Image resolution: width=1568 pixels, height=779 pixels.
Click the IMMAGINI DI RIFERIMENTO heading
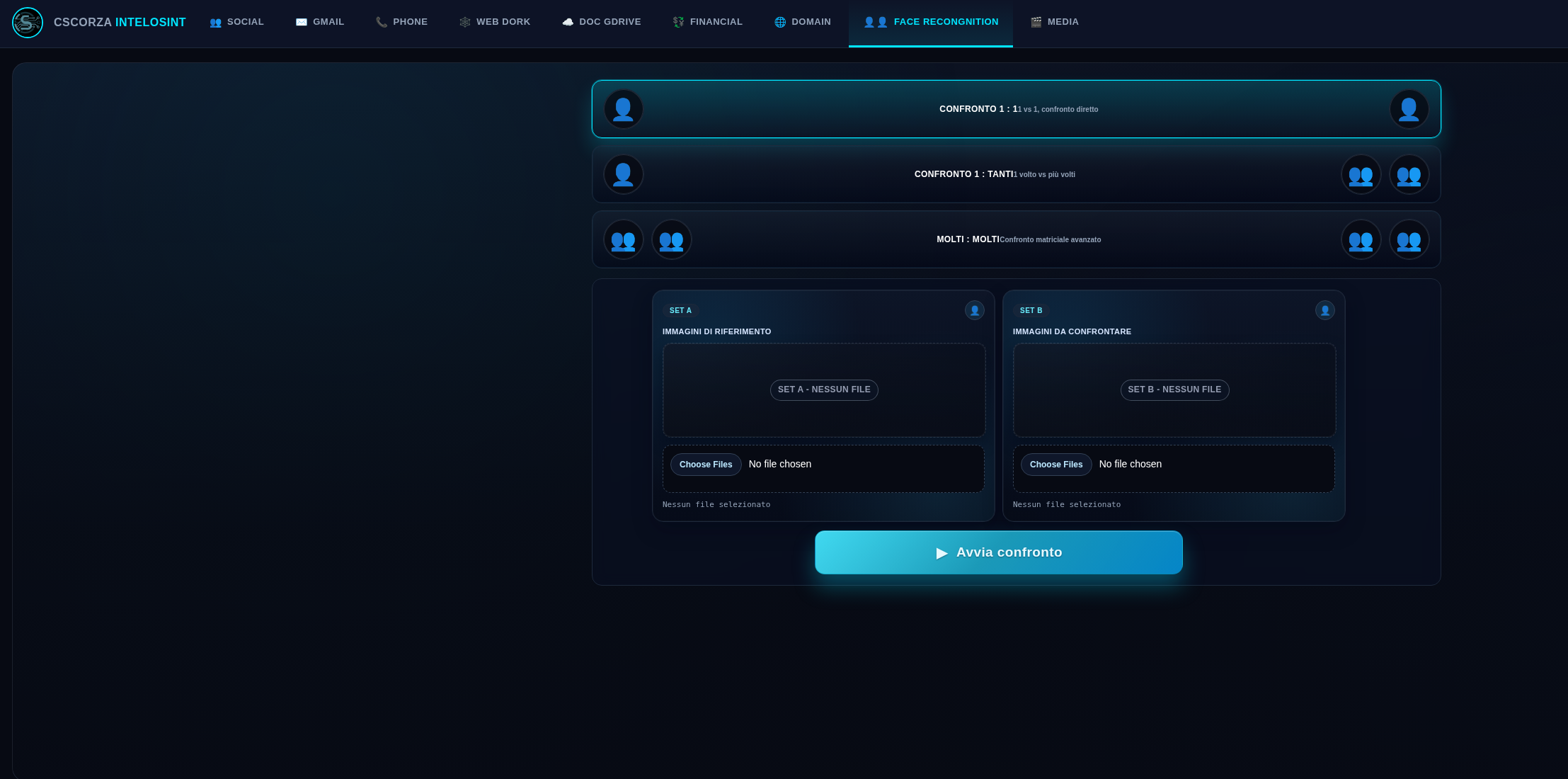point(716,331)
